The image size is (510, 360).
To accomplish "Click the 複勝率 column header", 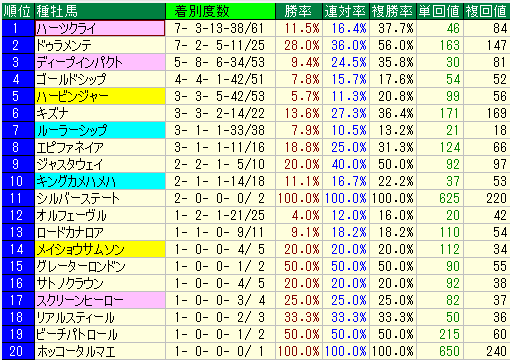I will 393,11.
